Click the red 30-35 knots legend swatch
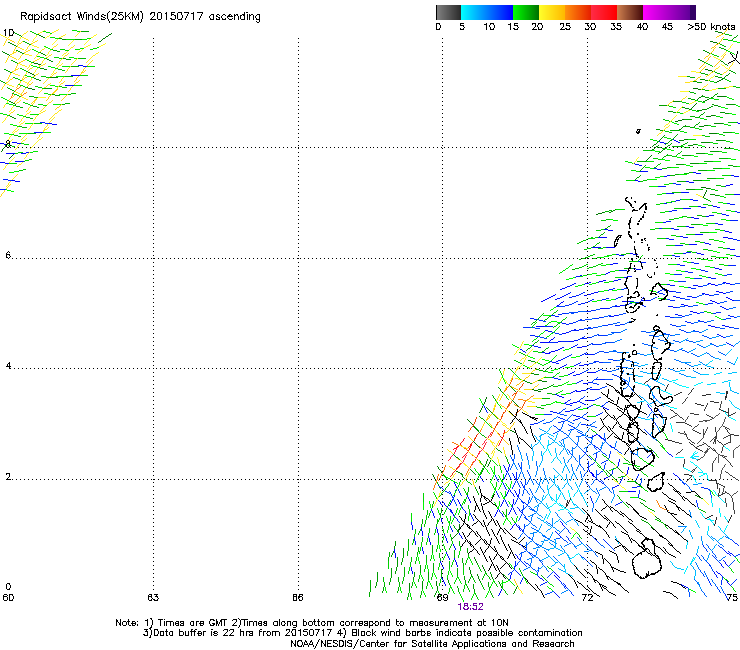Screen dimensions: 740x650 [604, 12]
